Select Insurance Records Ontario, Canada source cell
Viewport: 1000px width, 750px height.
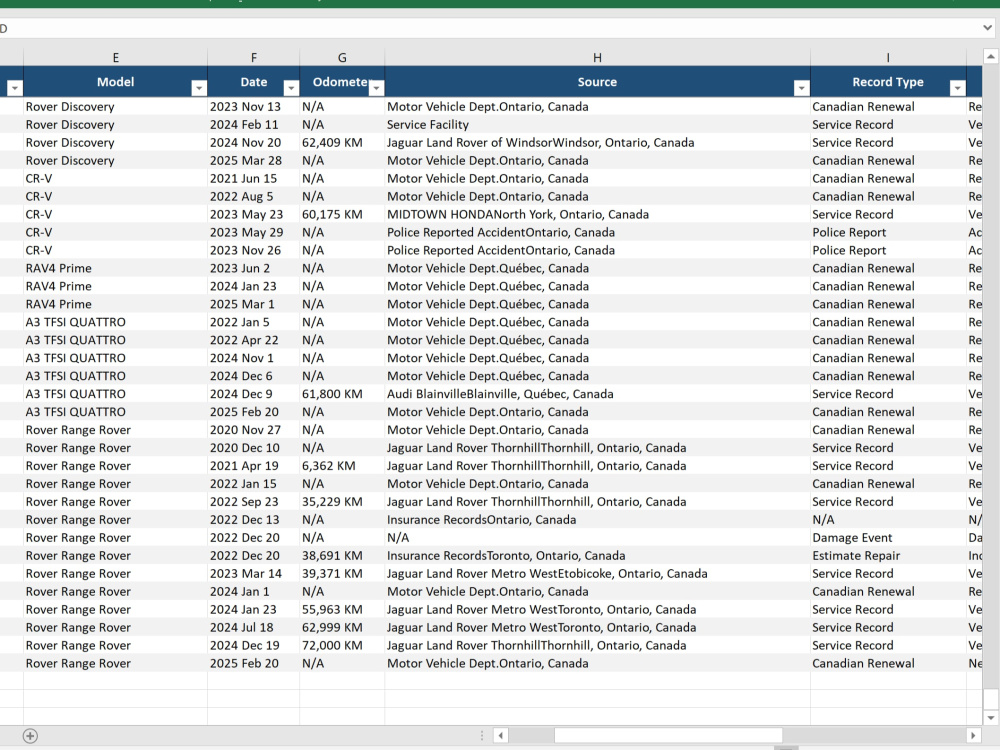pos(598,520)
